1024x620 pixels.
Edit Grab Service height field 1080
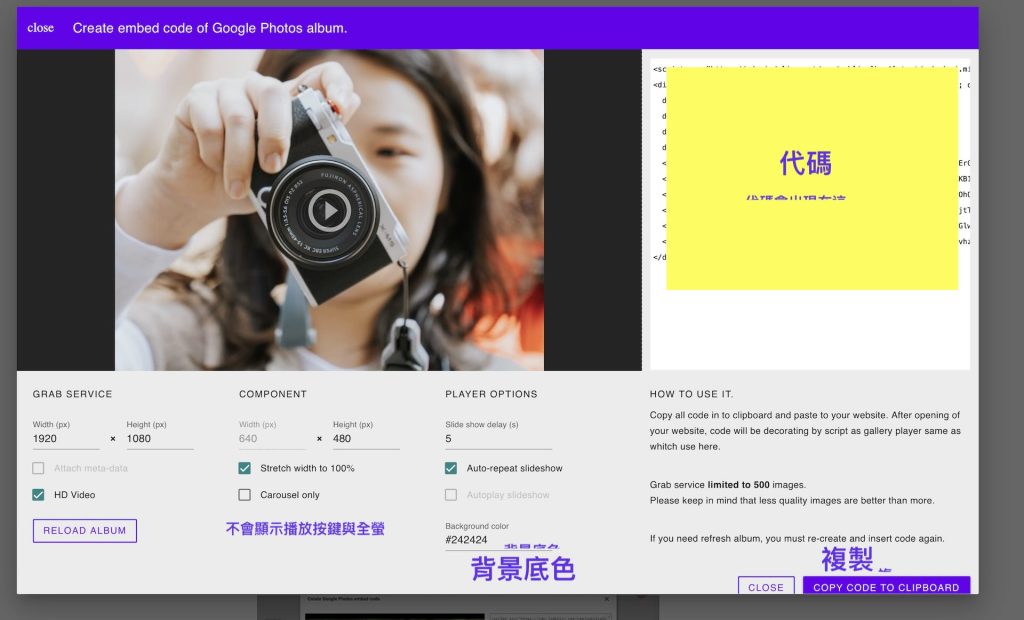tap(159, 438)
